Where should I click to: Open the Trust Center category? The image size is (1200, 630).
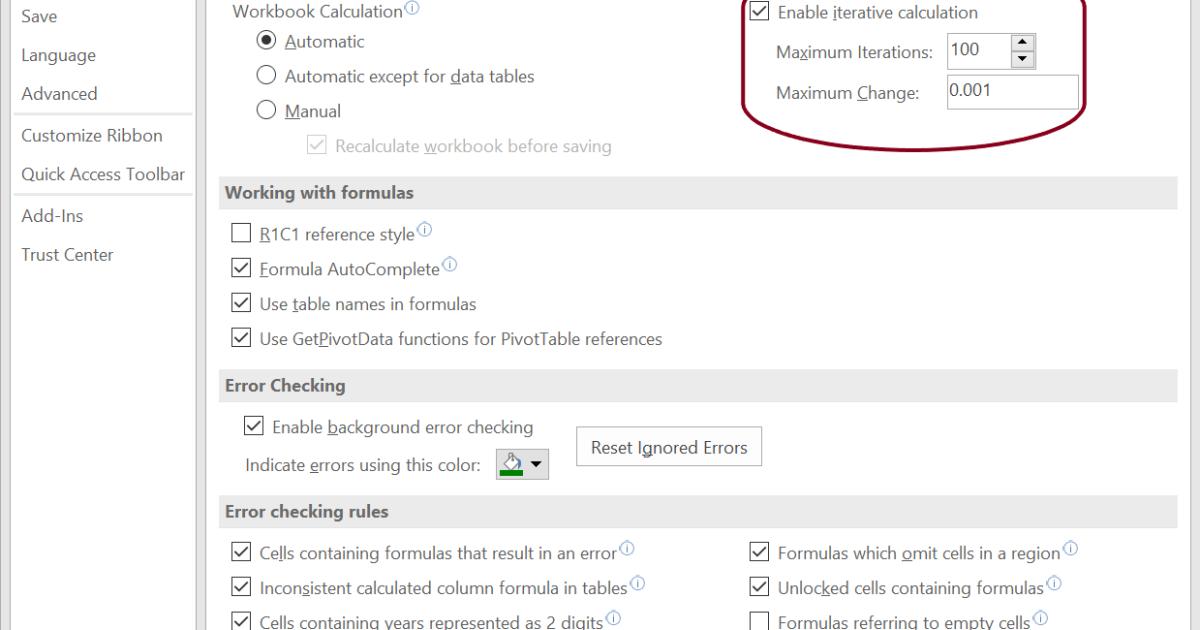click(x=68, y=255)
